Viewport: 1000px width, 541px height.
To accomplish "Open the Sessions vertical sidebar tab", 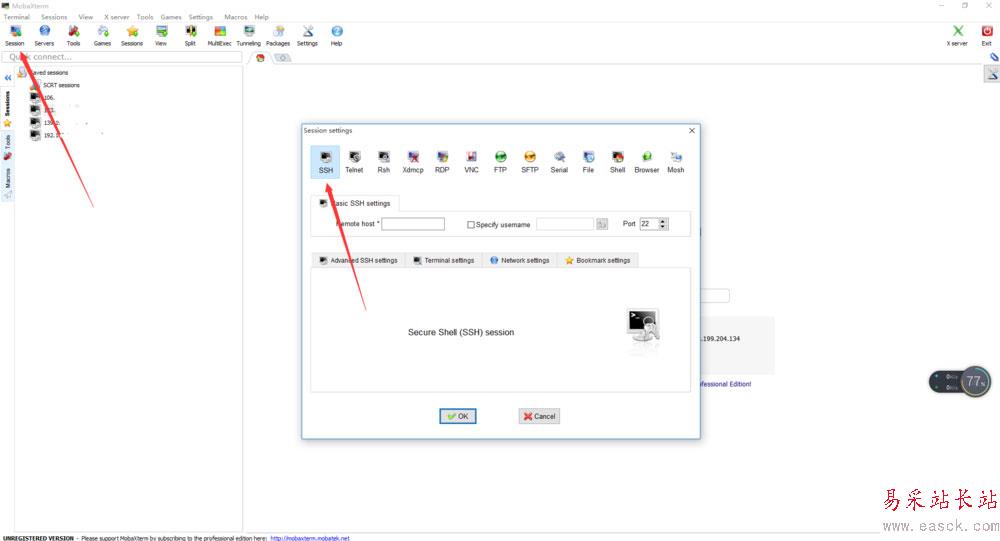I will [8, 108].
